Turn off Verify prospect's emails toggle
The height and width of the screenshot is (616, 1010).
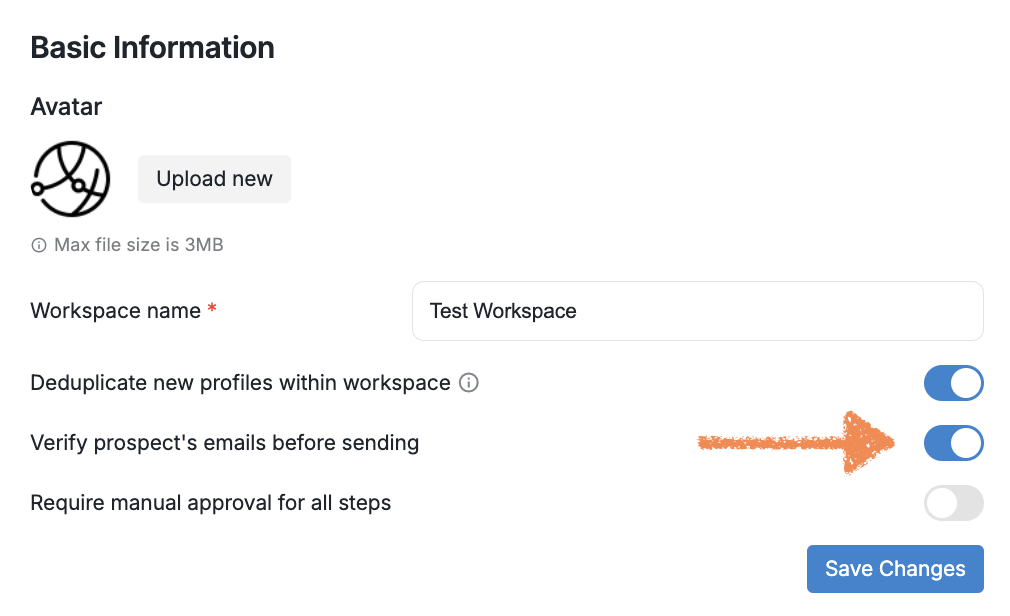point(953,443)
